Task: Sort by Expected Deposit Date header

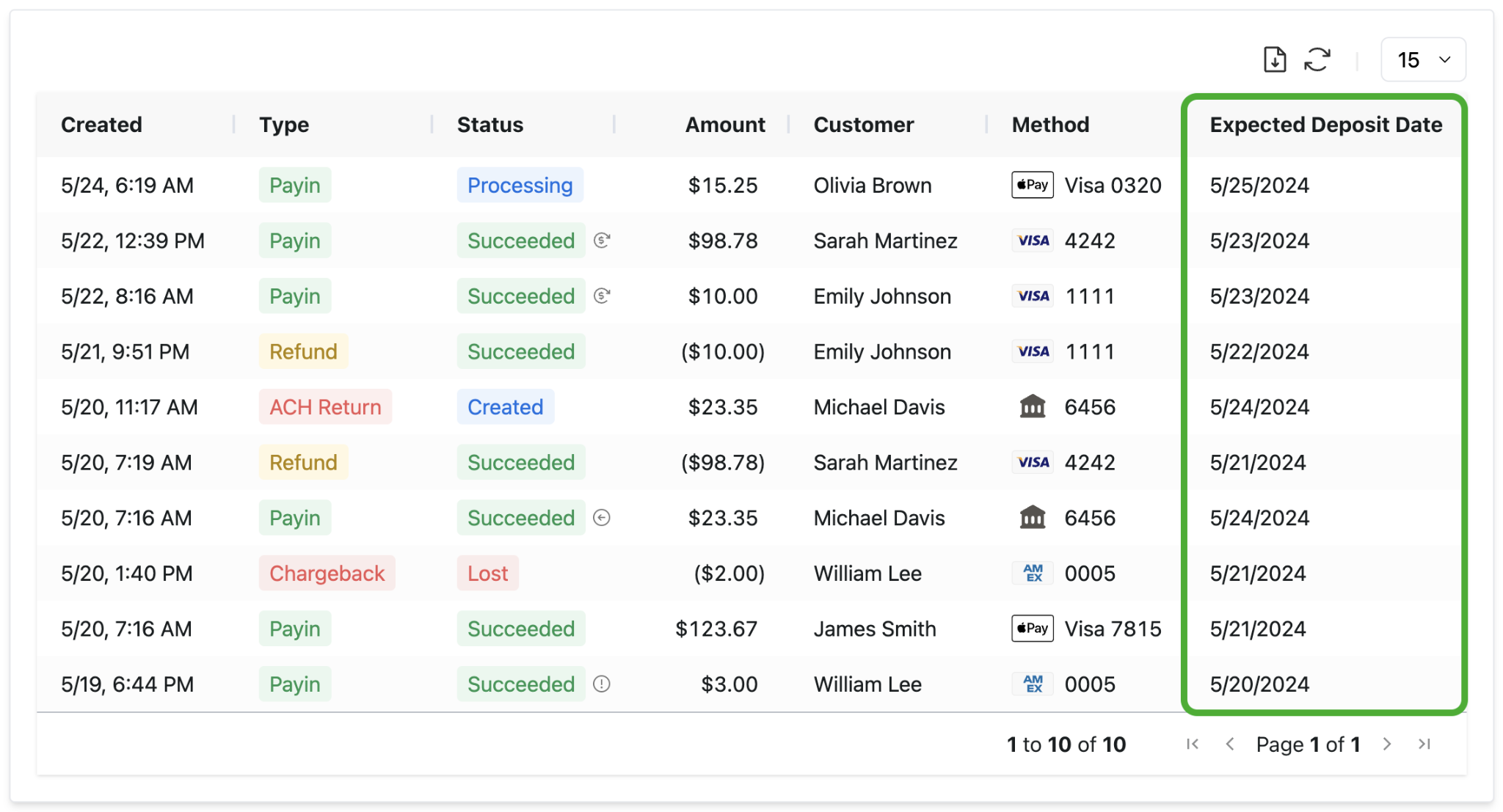Action: click(x=1325, y=125)
